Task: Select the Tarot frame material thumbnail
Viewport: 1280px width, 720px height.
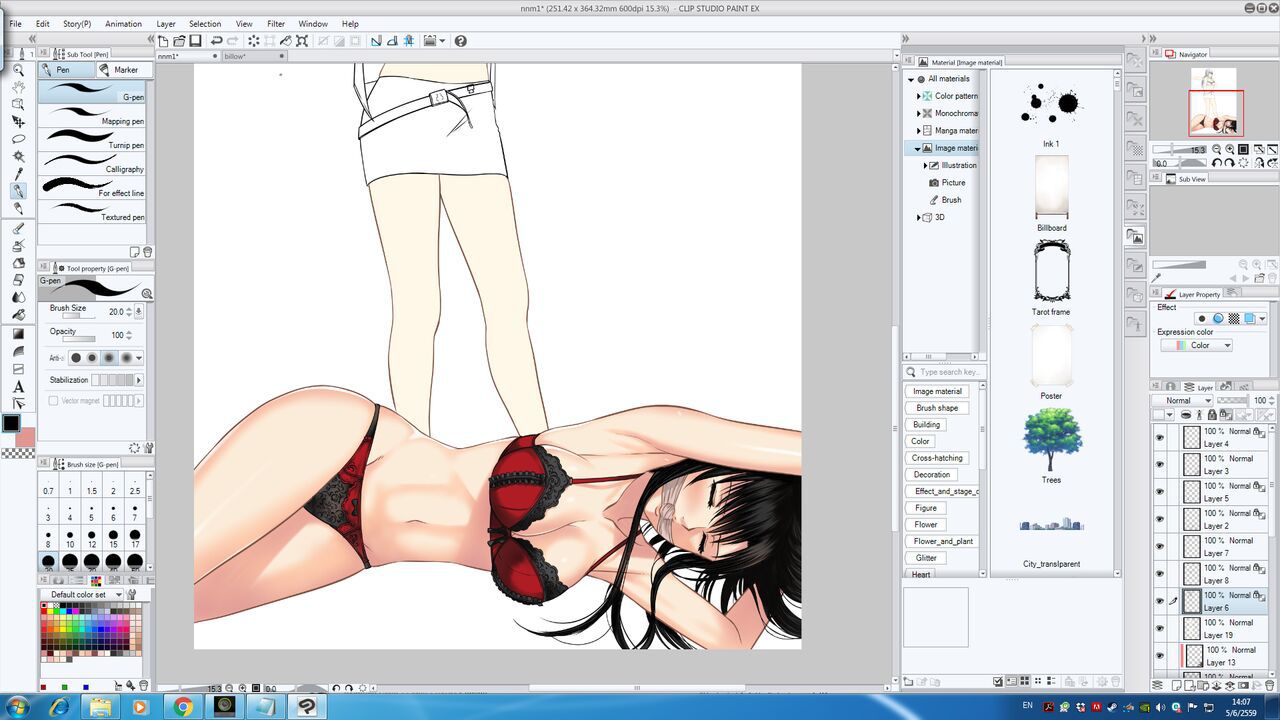Action: point(1051,271)
